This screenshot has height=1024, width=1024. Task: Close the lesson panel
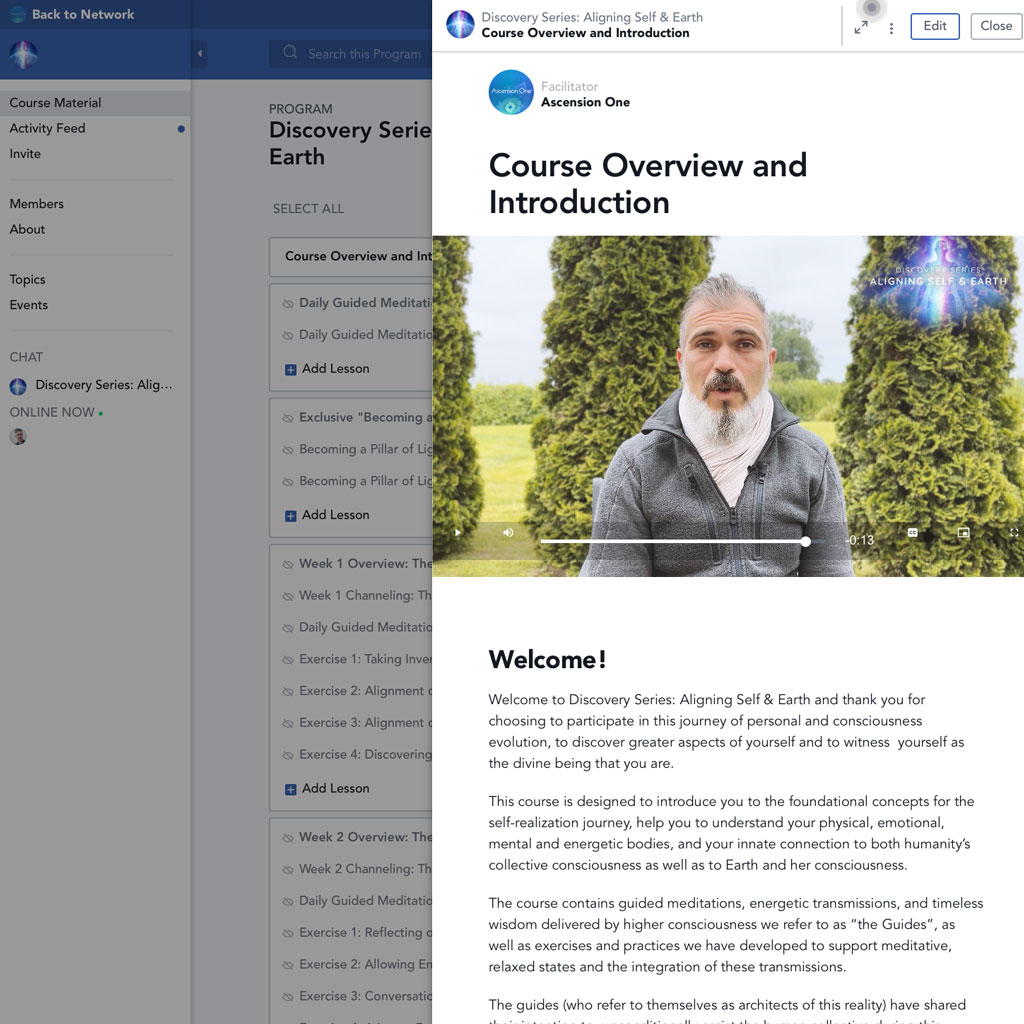point(996,26)
